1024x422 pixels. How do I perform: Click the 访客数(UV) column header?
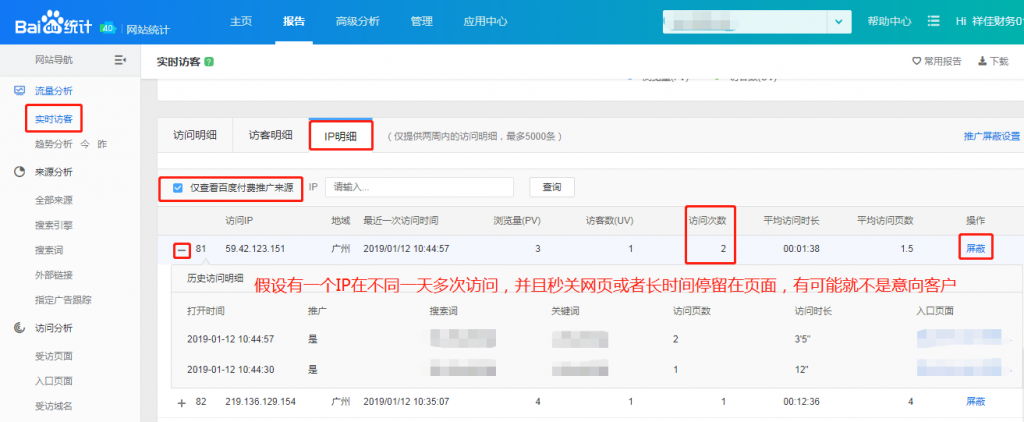click(609, 221)
